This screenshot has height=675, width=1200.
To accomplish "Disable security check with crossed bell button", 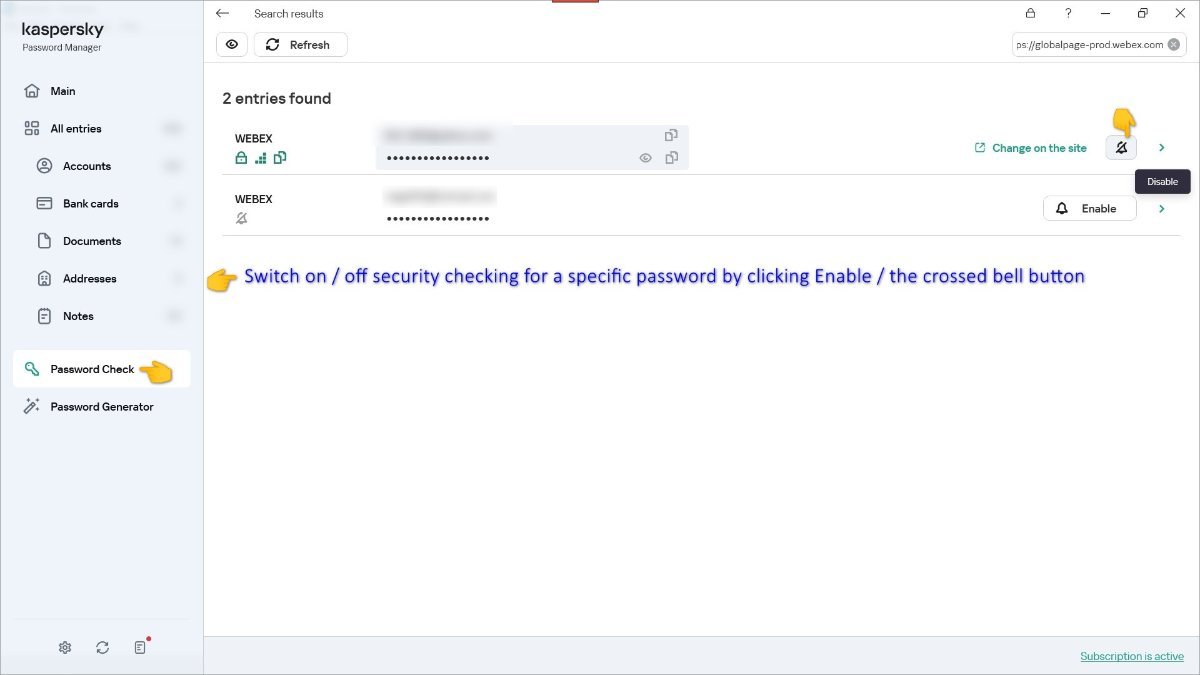I will (x=1121, y=148).
